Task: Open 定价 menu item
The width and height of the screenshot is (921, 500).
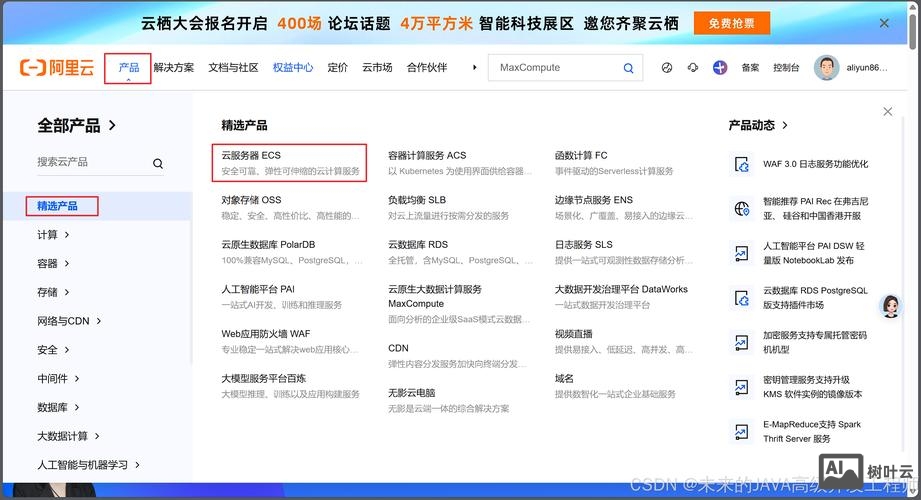Action: [337, 68]
